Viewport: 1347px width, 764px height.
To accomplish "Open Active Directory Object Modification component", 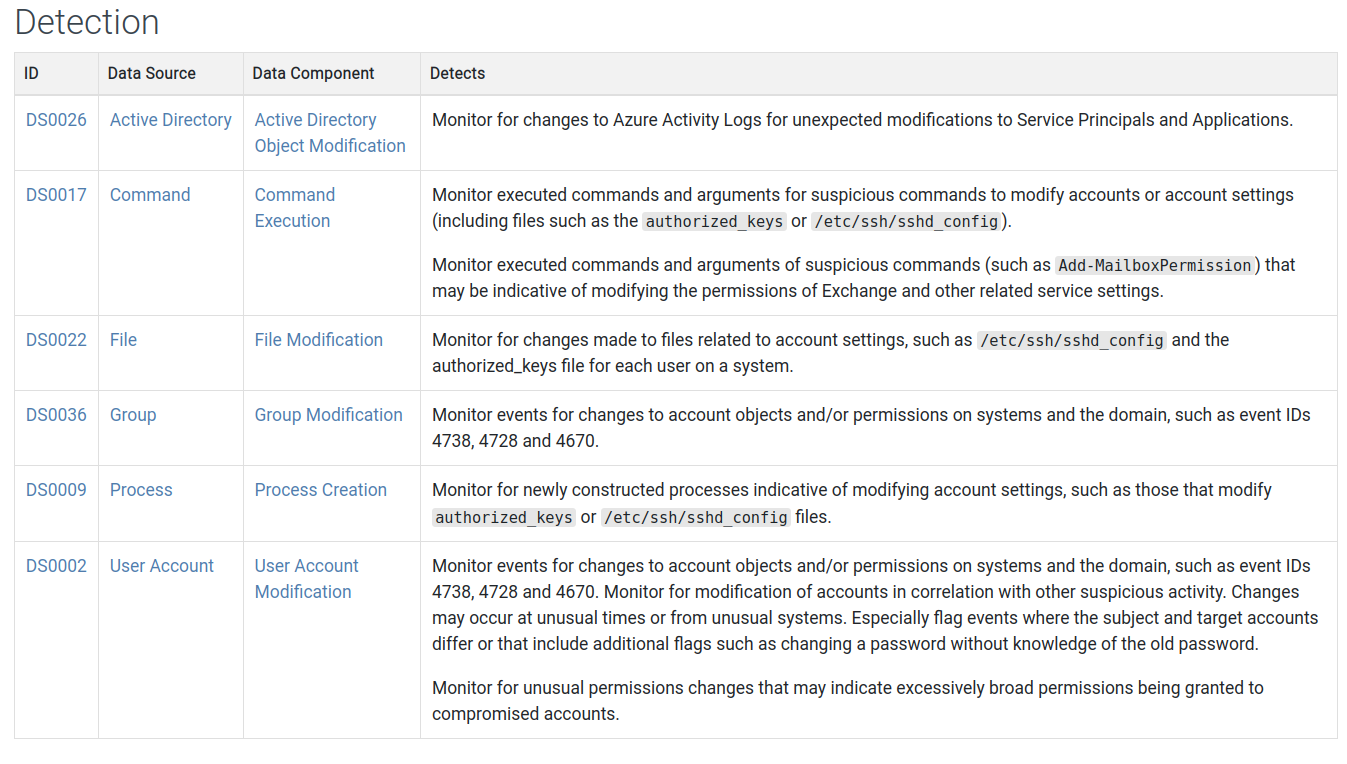I will point(329,133).
